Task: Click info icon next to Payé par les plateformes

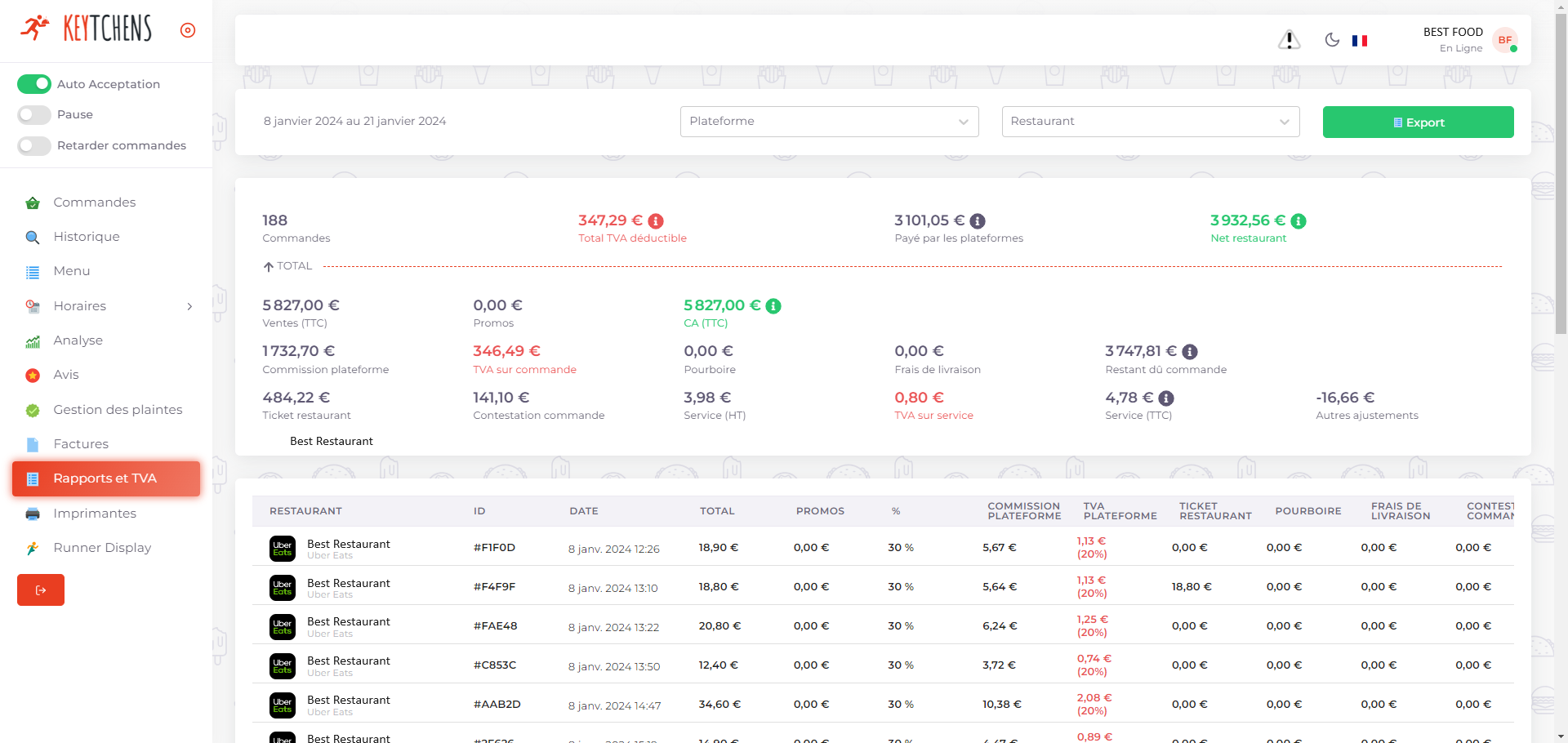Action: 978,221
